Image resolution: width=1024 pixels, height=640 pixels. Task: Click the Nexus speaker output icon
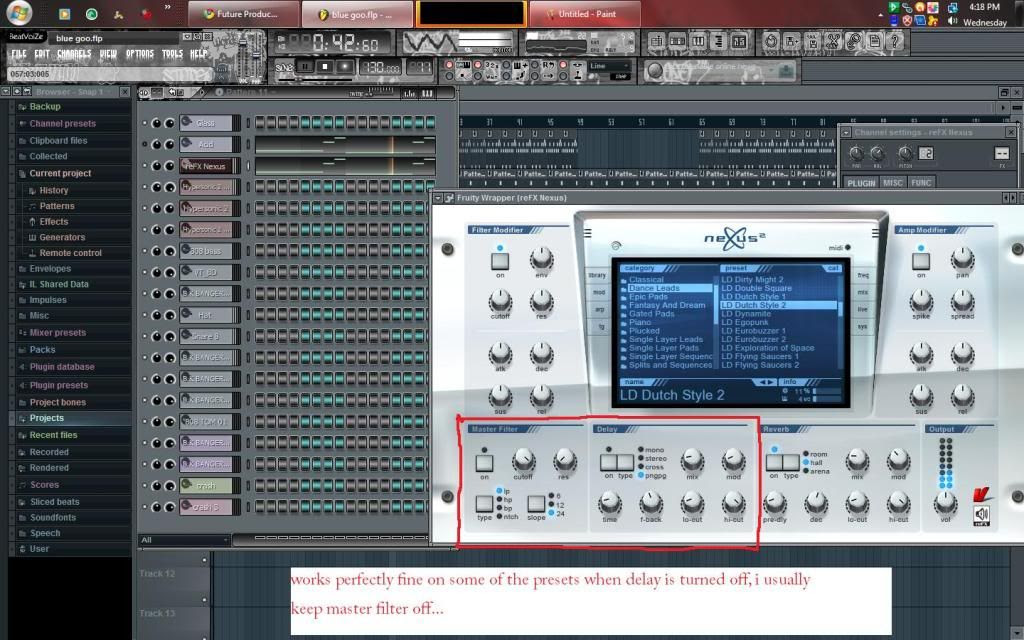coord(982,515)
